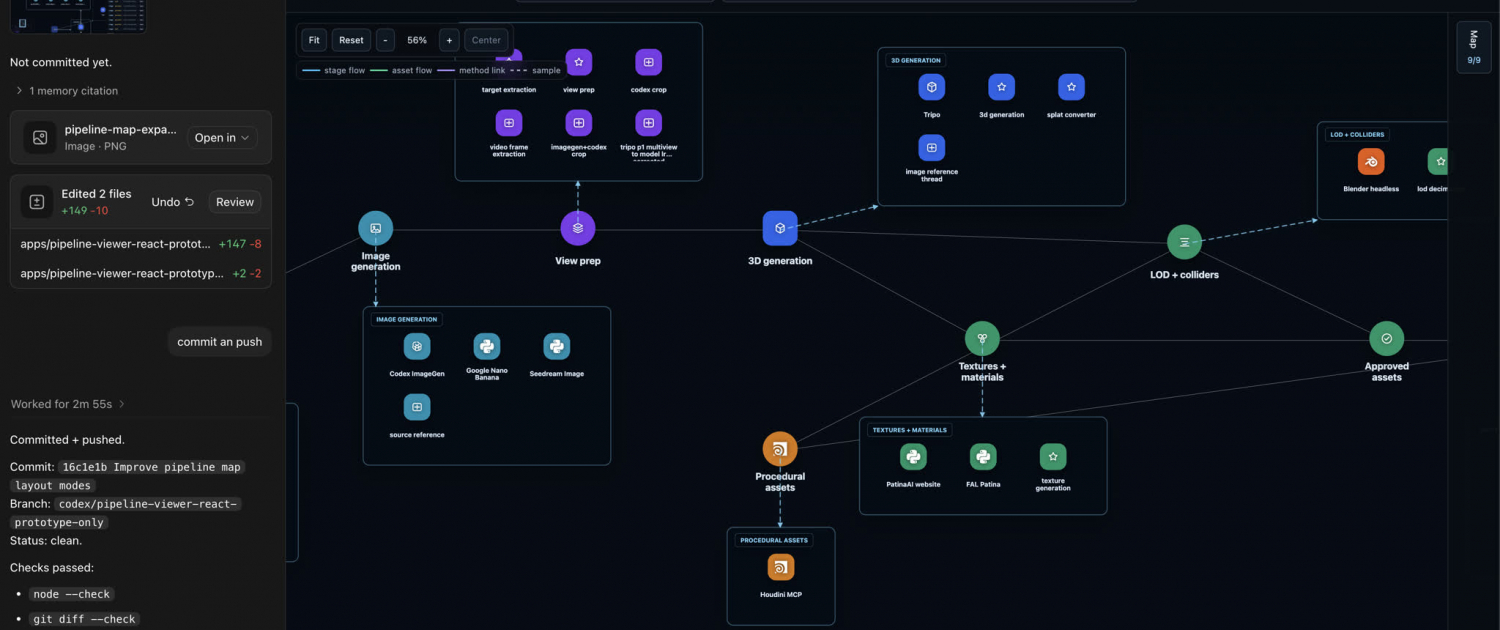1500x630 pixels.
Task: Open the video frame extraction icon
Action: click(509, 123)
